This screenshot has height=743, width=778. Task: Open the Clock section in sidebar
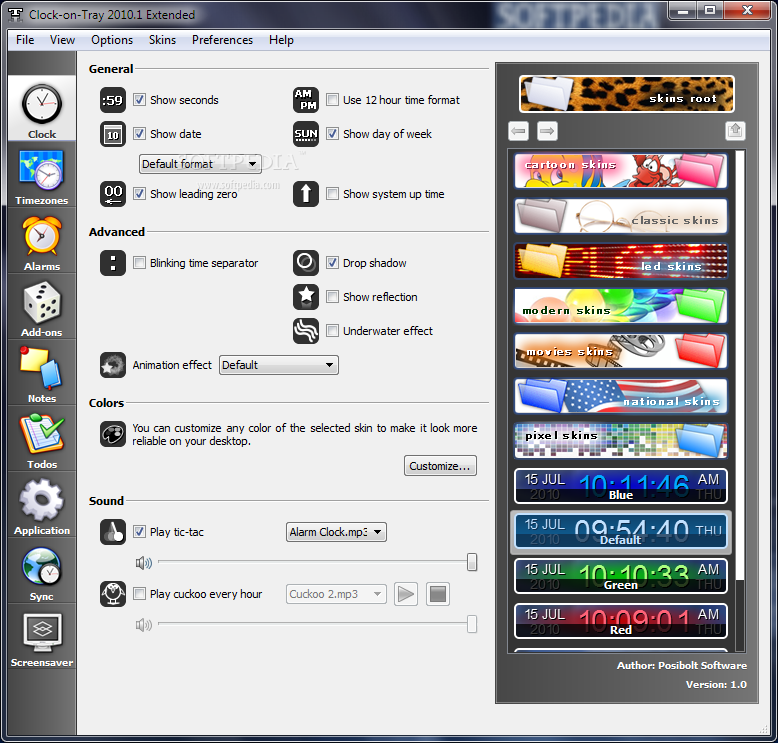[x=42, y=108]
